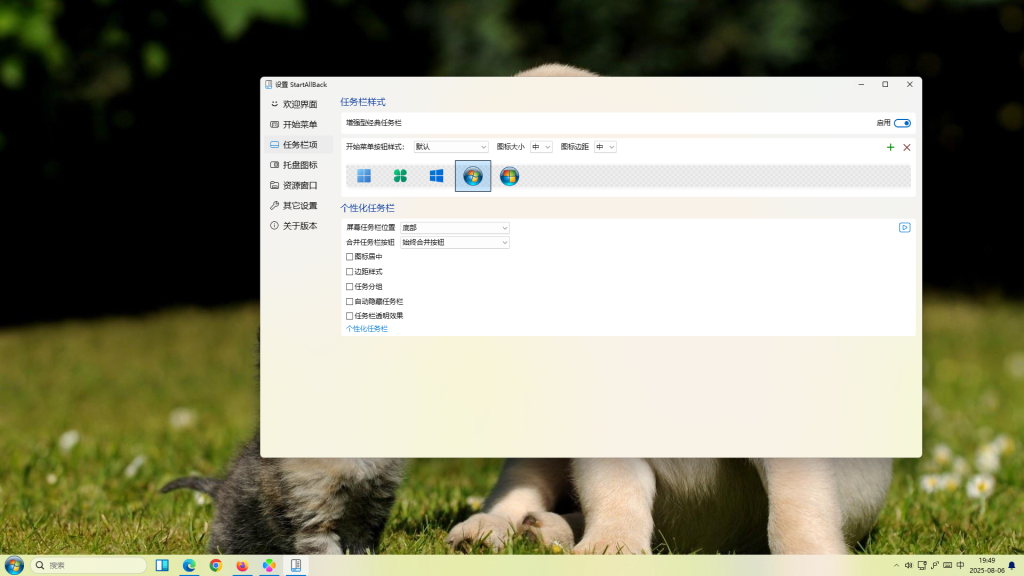Tick the 任务栏透明效果 checkbox

point(350,316)
